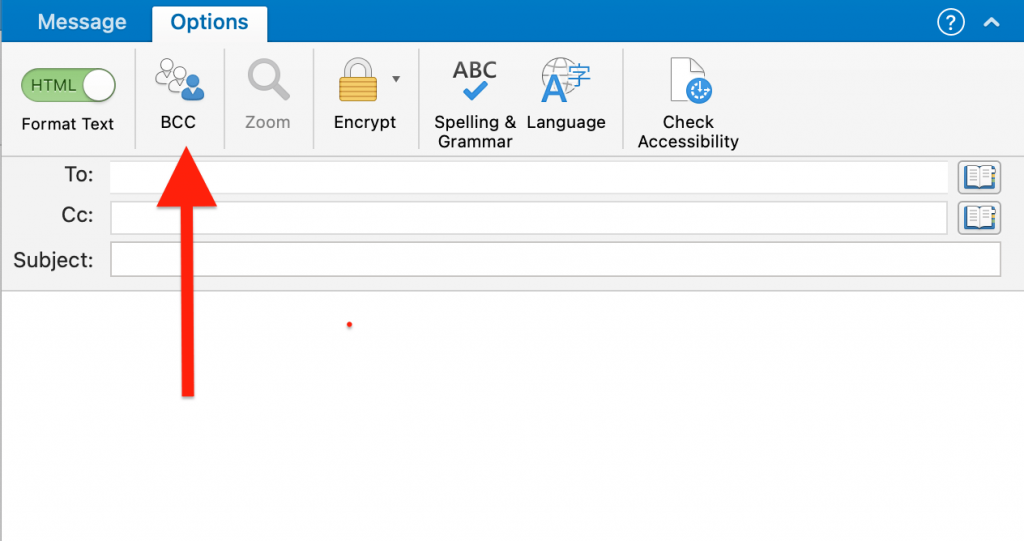Collapse the ribbon with the chevron
1024x541 pixels.
click(991, 22)
